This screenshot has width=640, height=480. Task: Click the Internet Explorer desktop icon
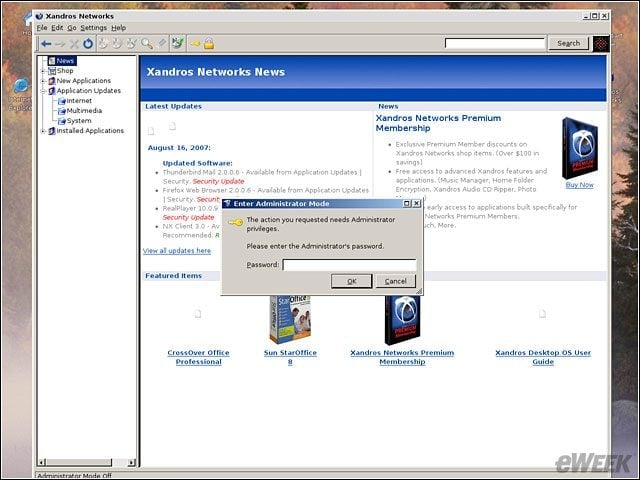coord(20,86)
